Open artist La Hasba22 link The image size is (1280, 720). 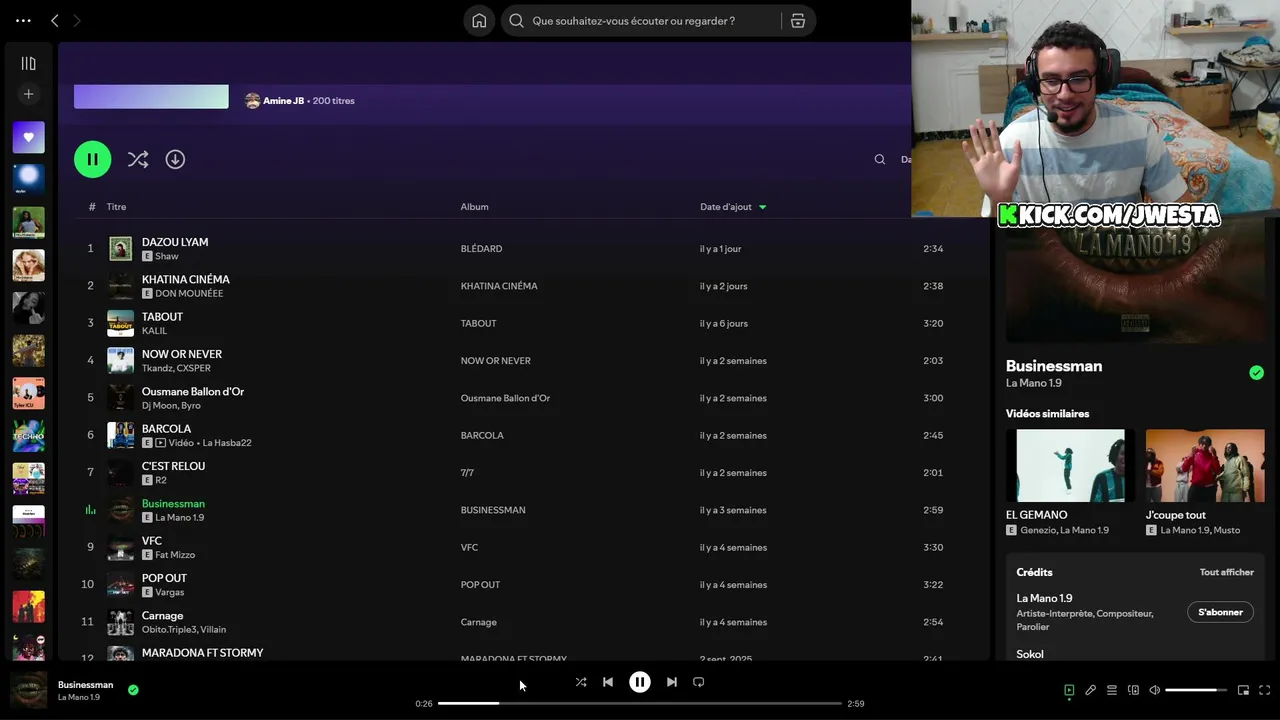227,443
